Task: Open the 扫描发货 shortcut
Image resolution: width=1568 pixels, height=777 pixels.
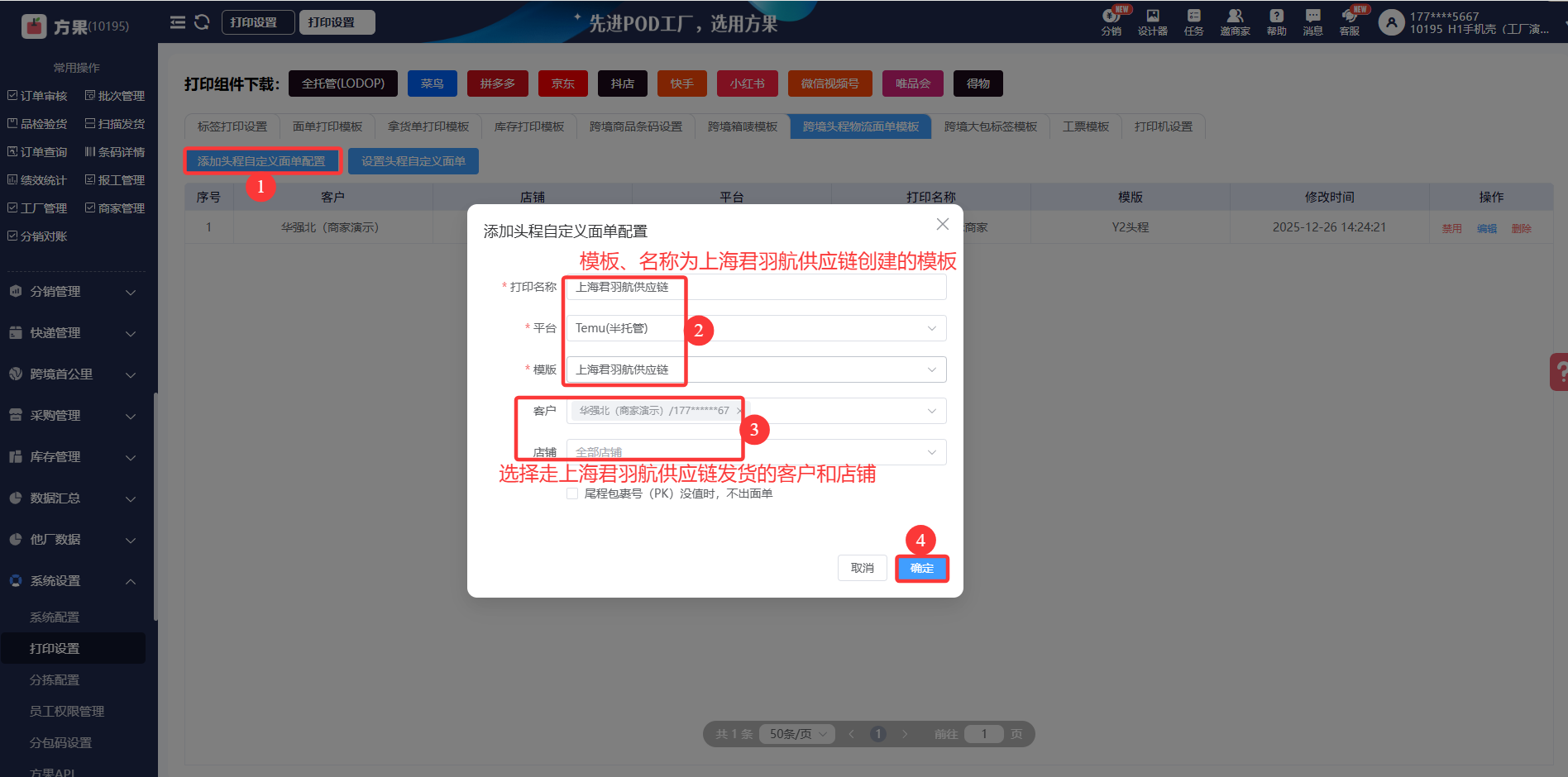Action: click(x=115, y=124)
